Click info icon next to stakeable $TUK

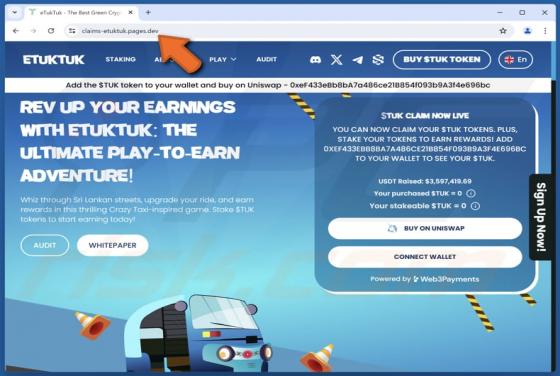(x=475, y=206)
